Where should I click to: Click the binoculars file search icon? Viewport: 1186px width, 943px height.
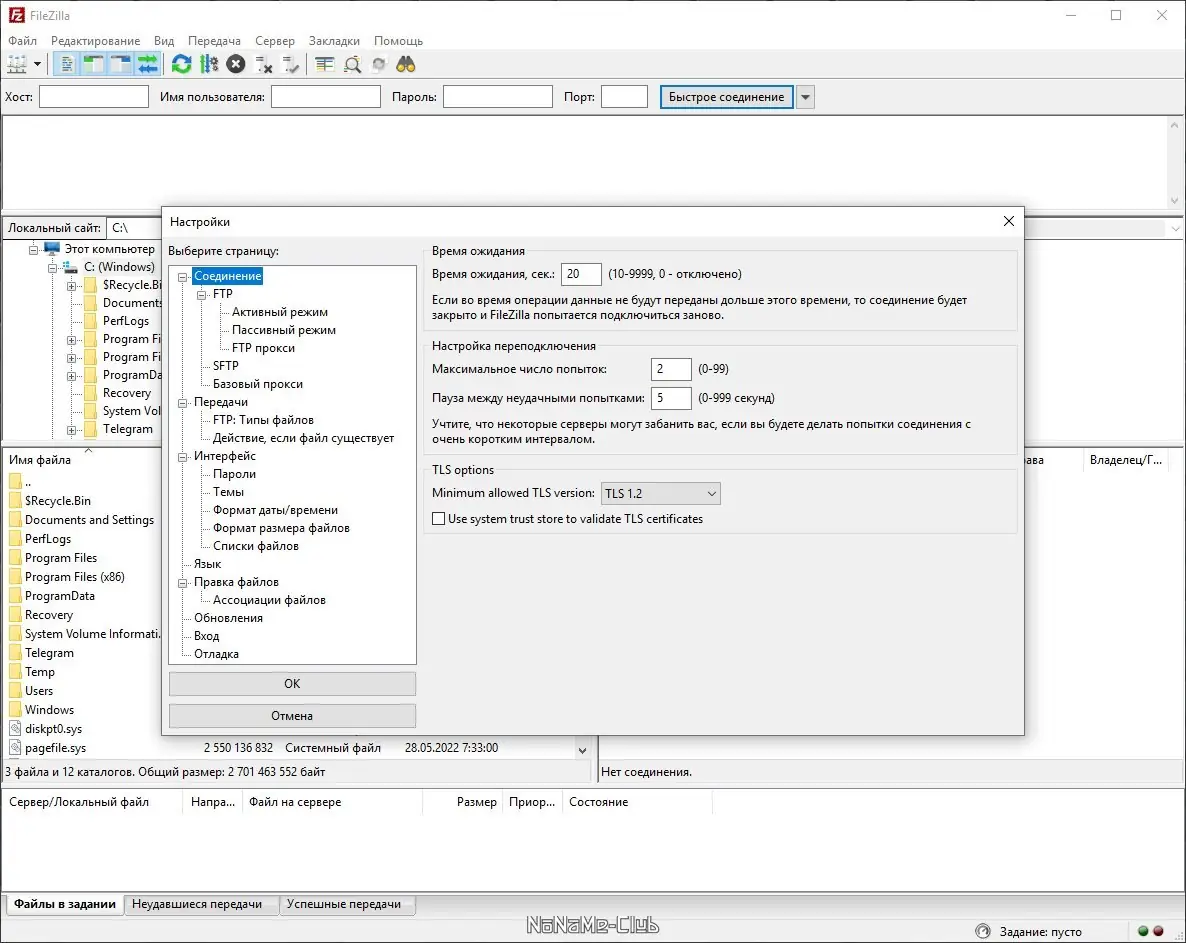(x=406, y=64)
